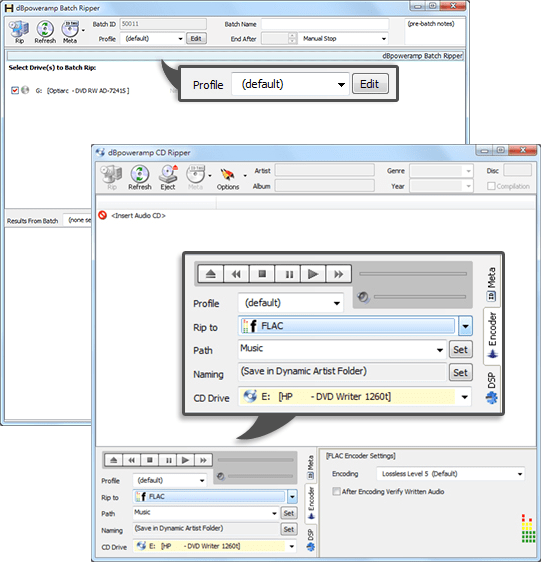Click the greyed Meta icon in CD Ripper

tap(195, 177)
